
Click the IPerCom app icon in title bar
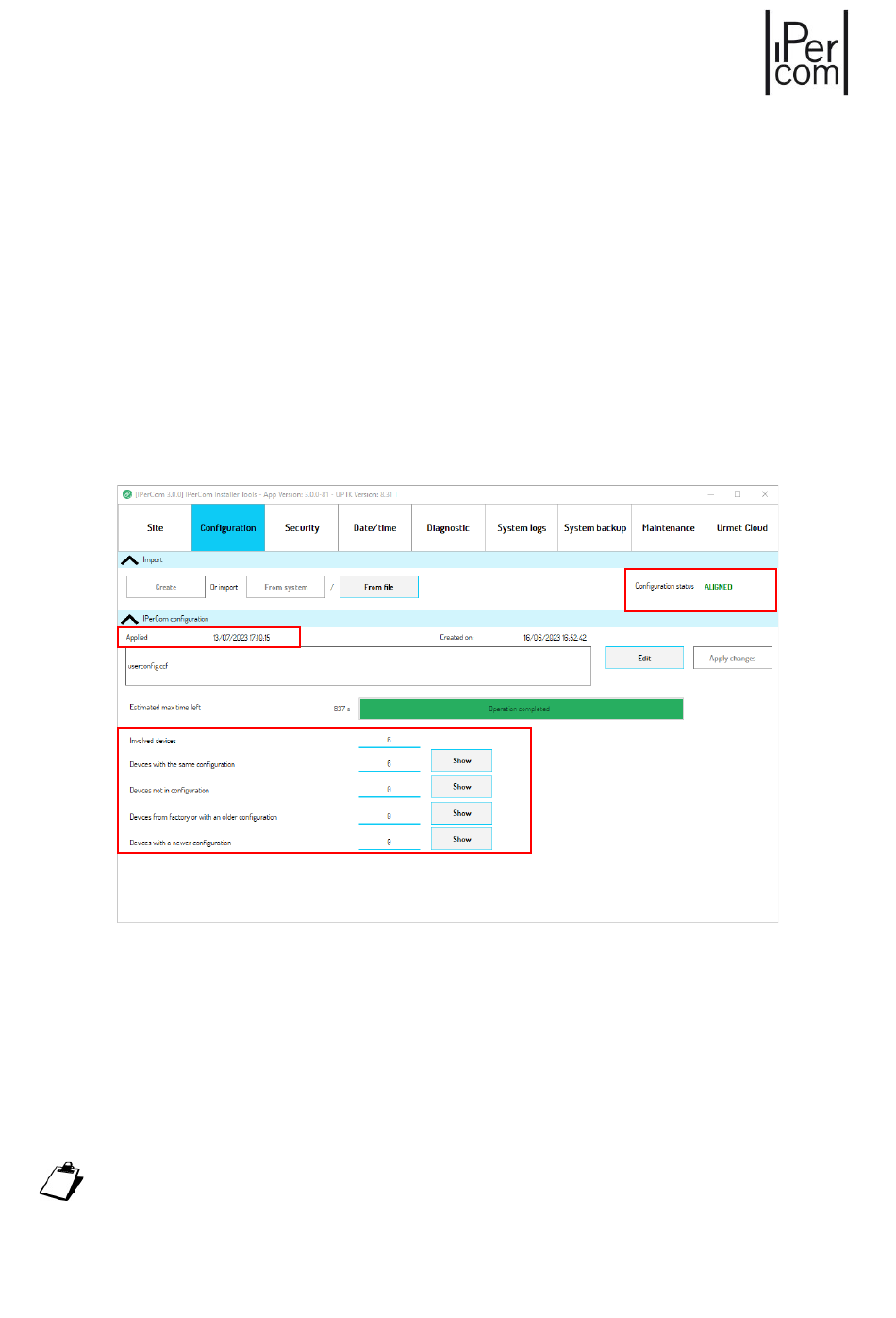coord(127,494)
